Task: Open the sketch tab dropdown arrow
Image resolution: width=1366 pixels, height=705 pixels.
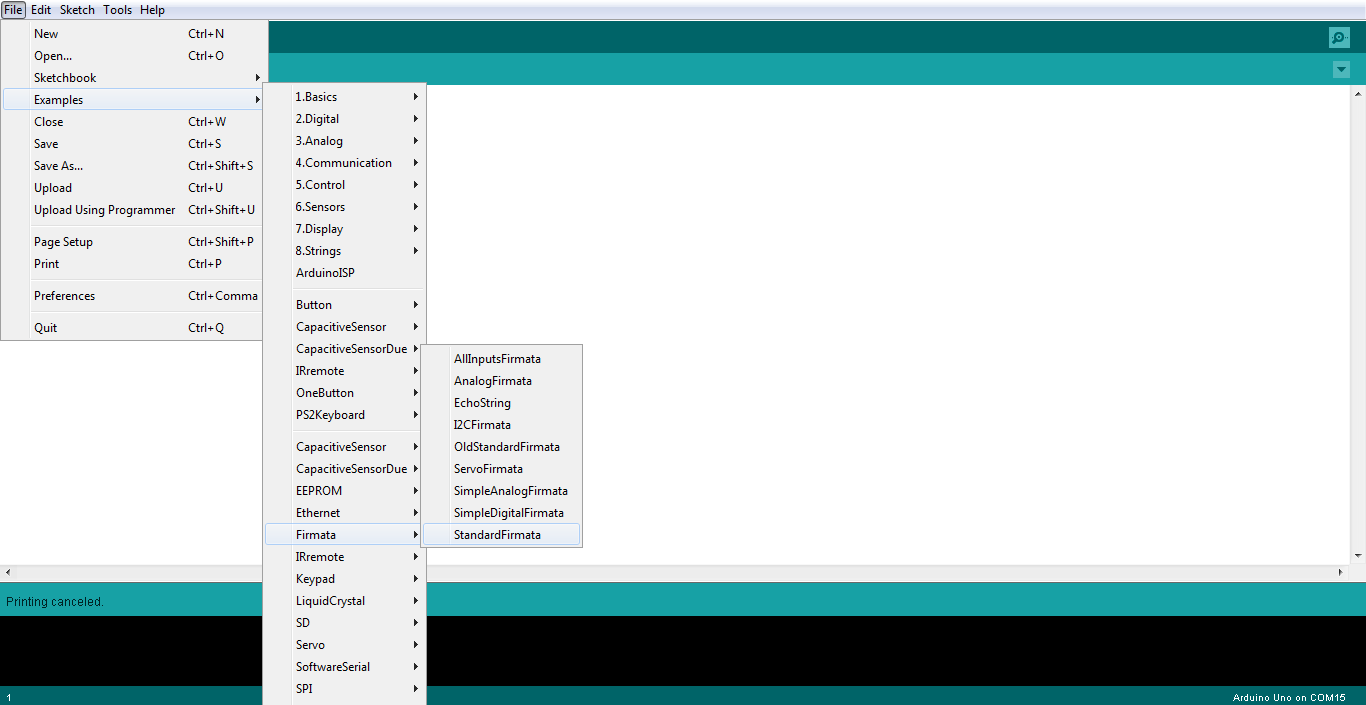Action: coord(1341,70)
